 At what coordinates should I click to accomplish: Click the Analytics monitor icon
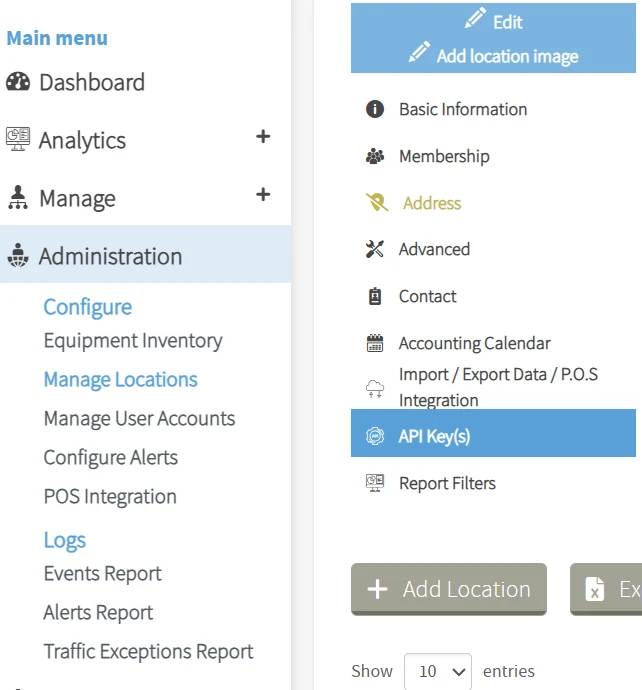pos(18,139)
